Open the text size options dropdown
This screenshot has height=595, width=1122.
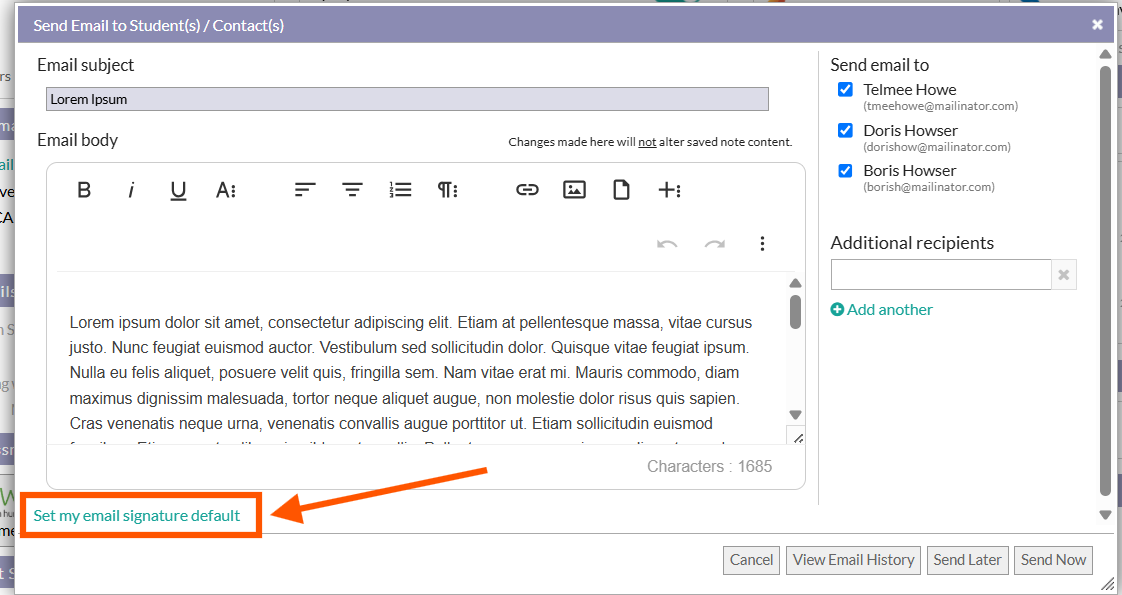[x=226, y=190]
